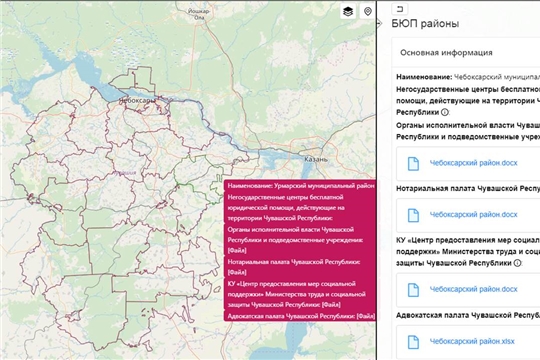Click the back arrow button above БЮП районы
This screenshot has width=540, height=360.
[x=400, y=9]
